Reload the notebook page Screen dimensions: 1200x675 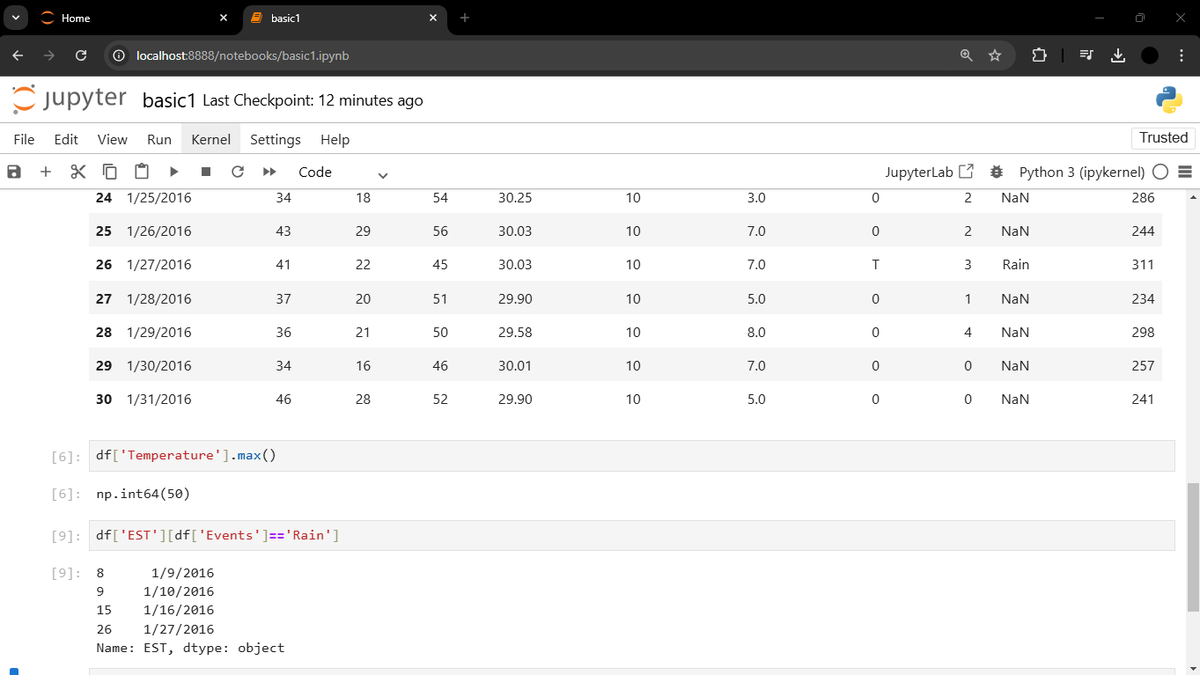[81, 56]
